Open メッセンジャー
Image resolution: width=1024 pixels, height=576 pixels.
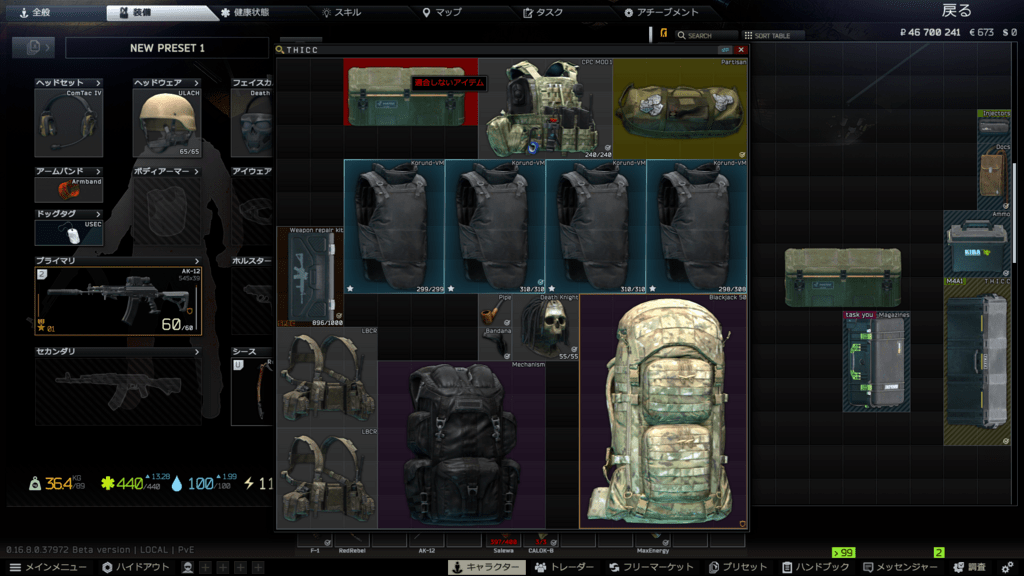click(900, 567)
